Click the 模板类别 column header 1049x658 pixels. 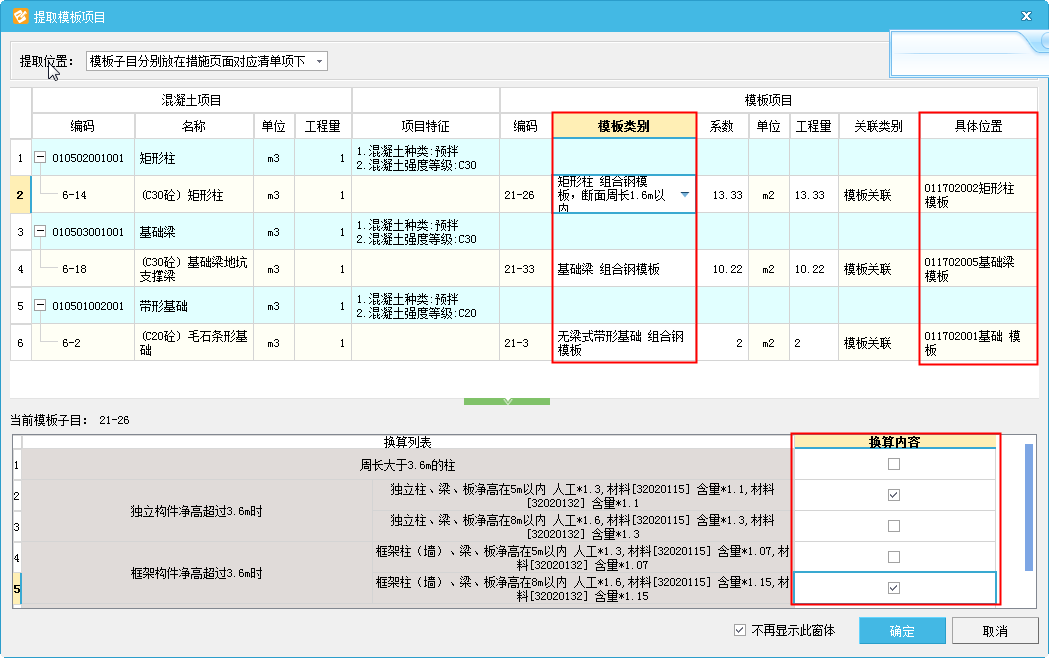coord(624,126)
